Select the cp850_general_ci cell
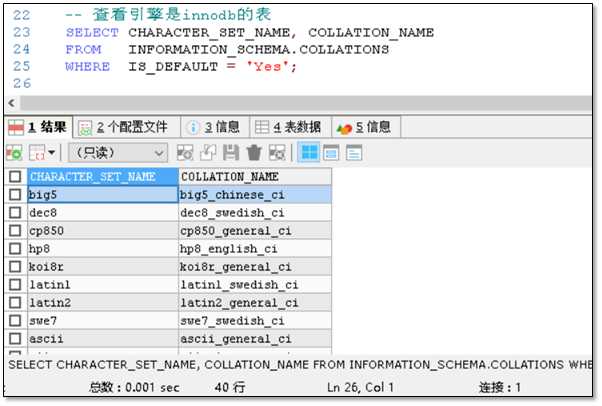 click(255, 231)
